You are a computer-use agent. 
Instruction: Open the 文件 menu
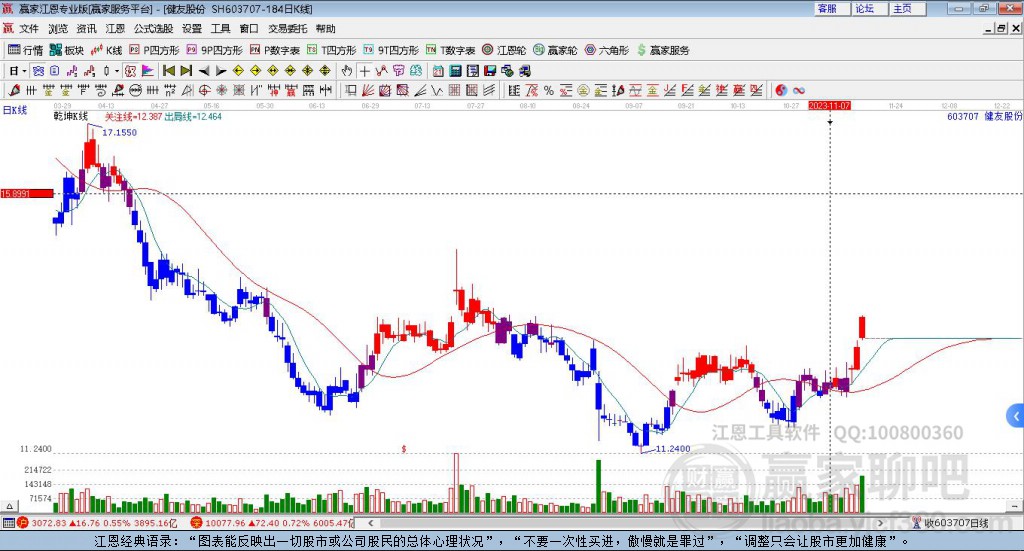tap(29, 28)
